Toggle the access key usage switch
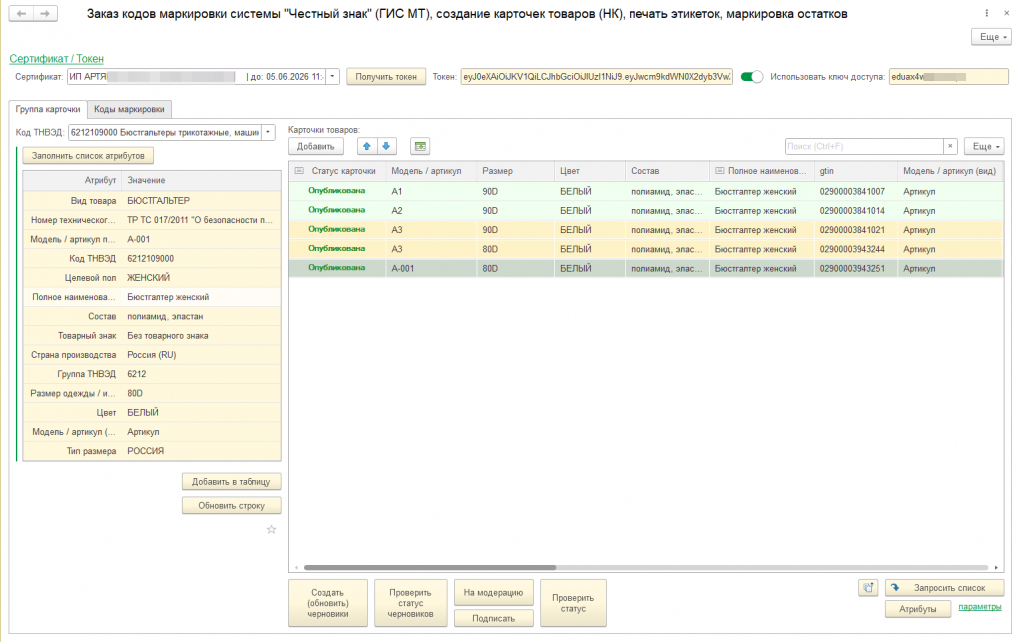The image size is (1023, 642). [752, 77]
